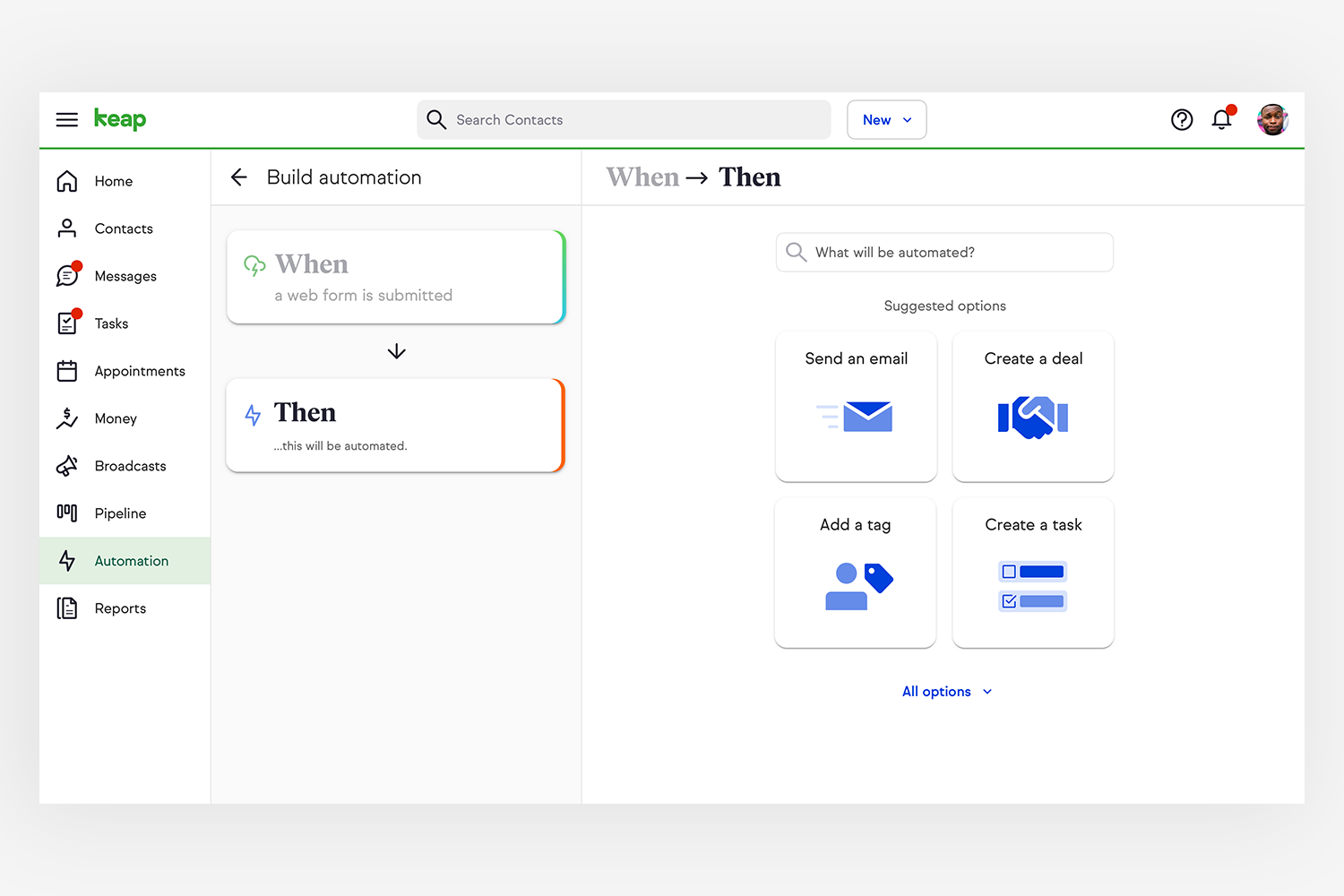The height and width of the screenshot is (896, 1344).
Task: Open Messages from the sidebar
Action: [x=67, y=275]
